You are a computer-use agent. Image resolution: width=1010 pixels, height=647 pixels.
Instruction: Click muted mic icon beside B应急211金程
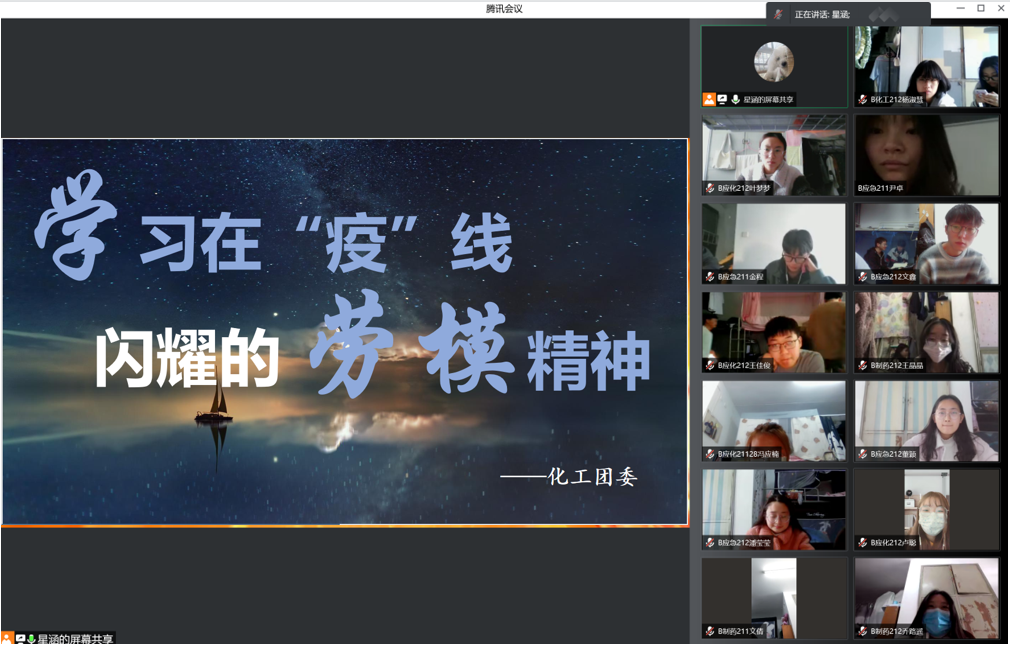pos(710,277)
